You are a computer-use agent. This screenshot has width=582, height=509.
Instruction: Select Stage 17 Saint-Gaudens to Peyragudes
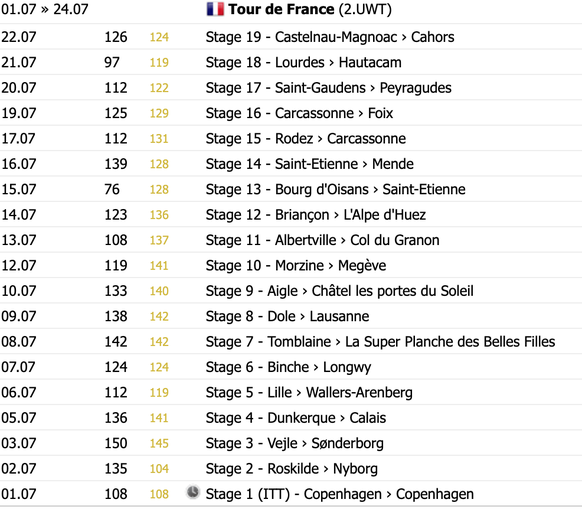click(328, 88)
